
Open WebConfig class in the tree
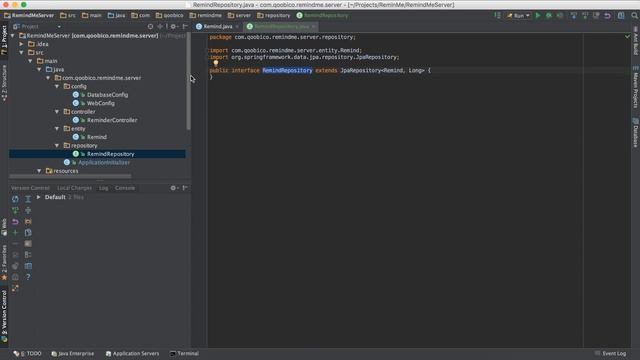[101, 103]
